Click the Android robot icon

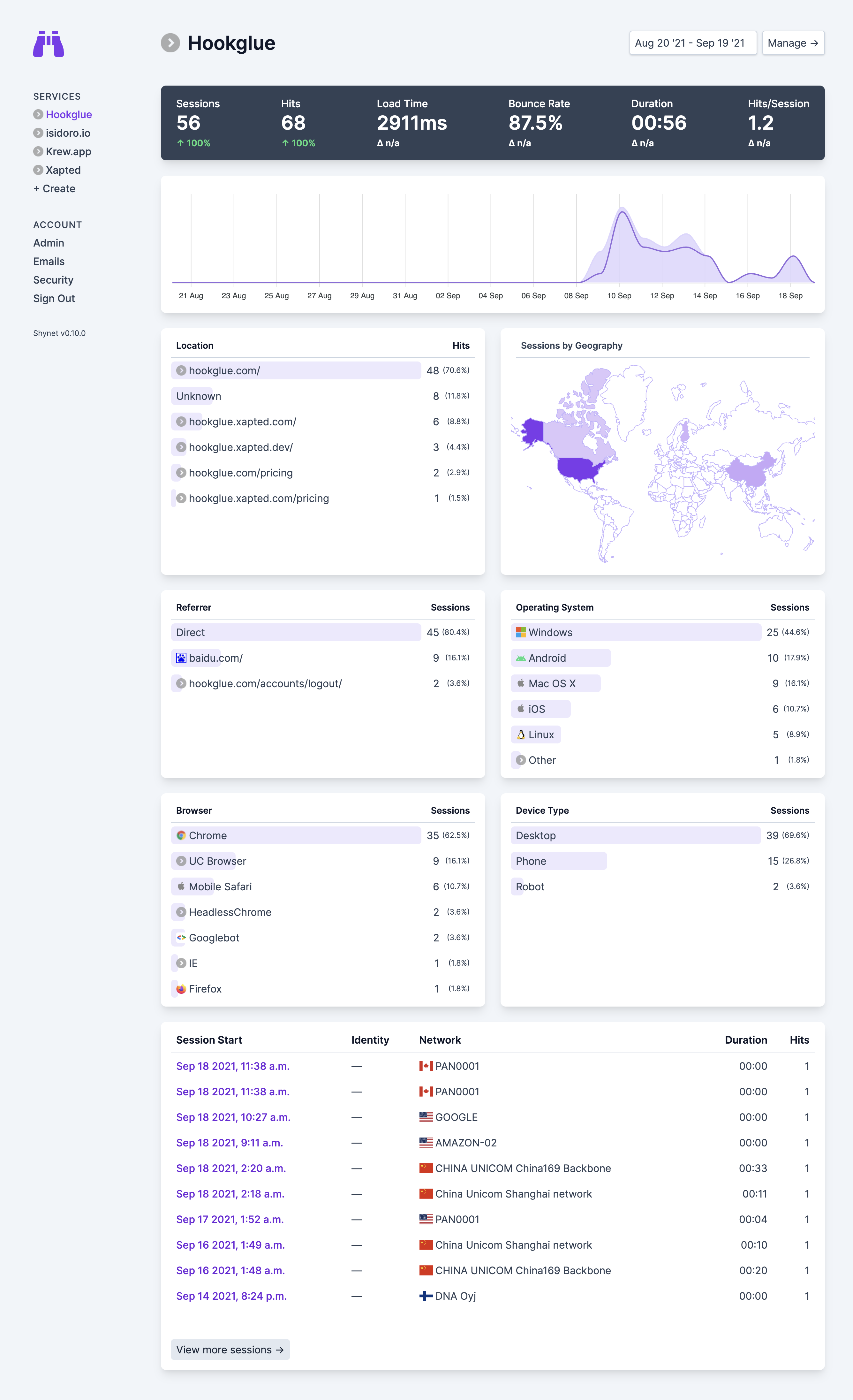point(521,658)
